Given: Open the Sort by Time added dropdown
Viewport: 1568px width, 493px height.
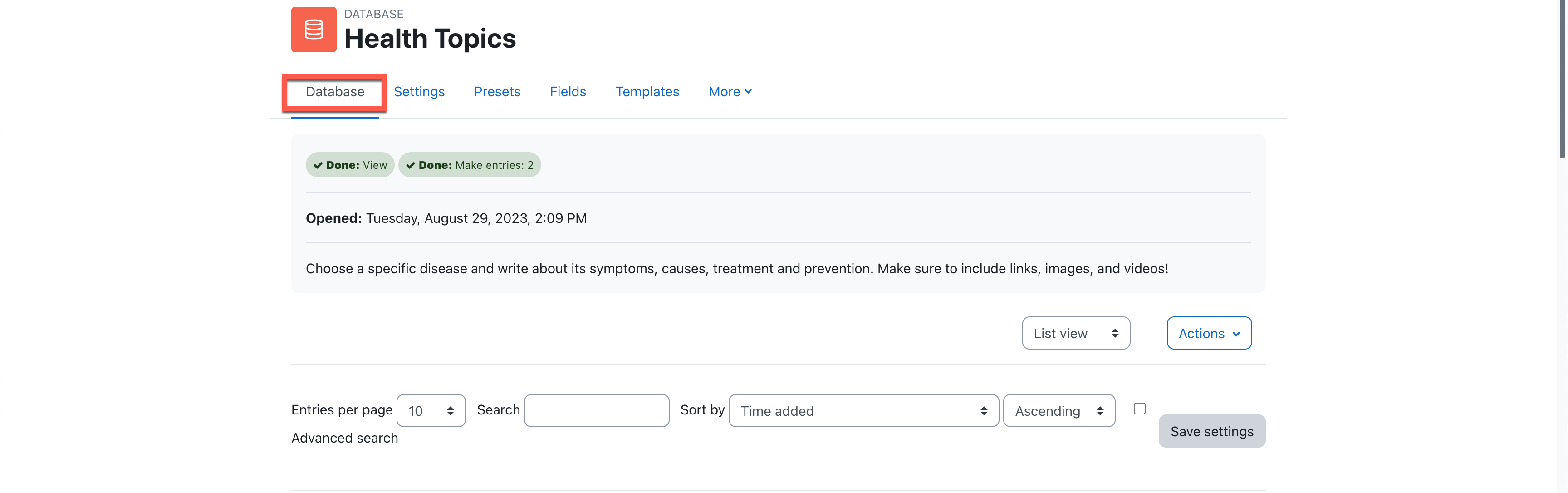Looking at the screenshot, I should coord(863,410).
